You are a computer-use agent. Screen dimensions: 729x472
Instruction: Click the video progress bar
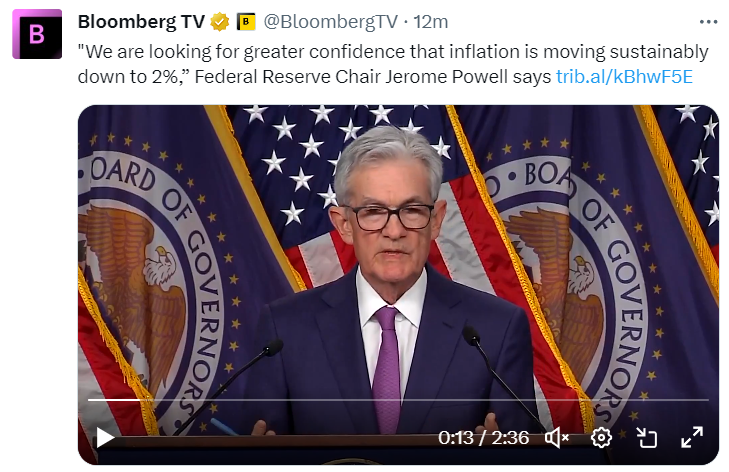[398, 400]
